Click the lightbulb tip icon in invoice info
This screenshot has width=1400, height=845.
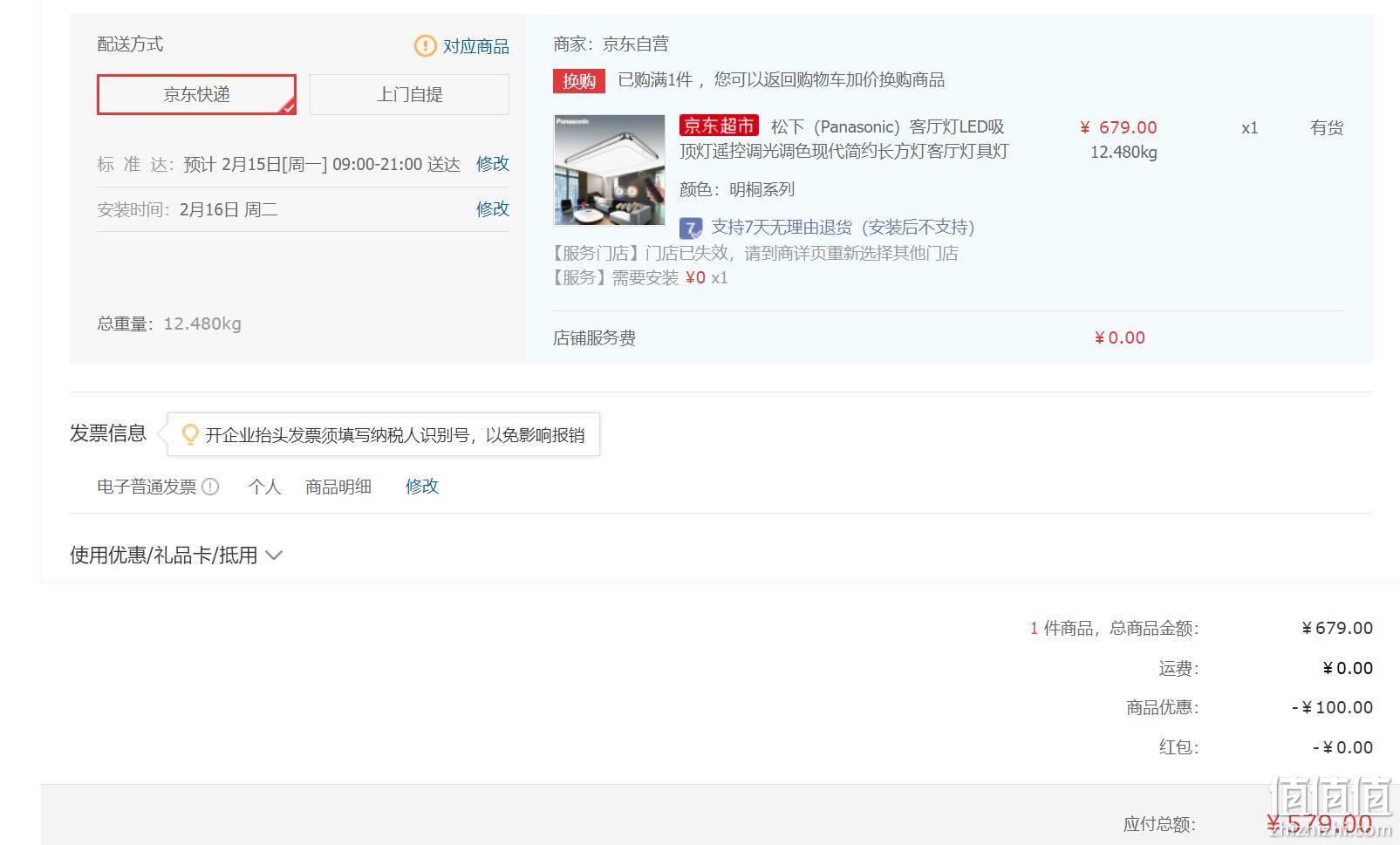189,434
